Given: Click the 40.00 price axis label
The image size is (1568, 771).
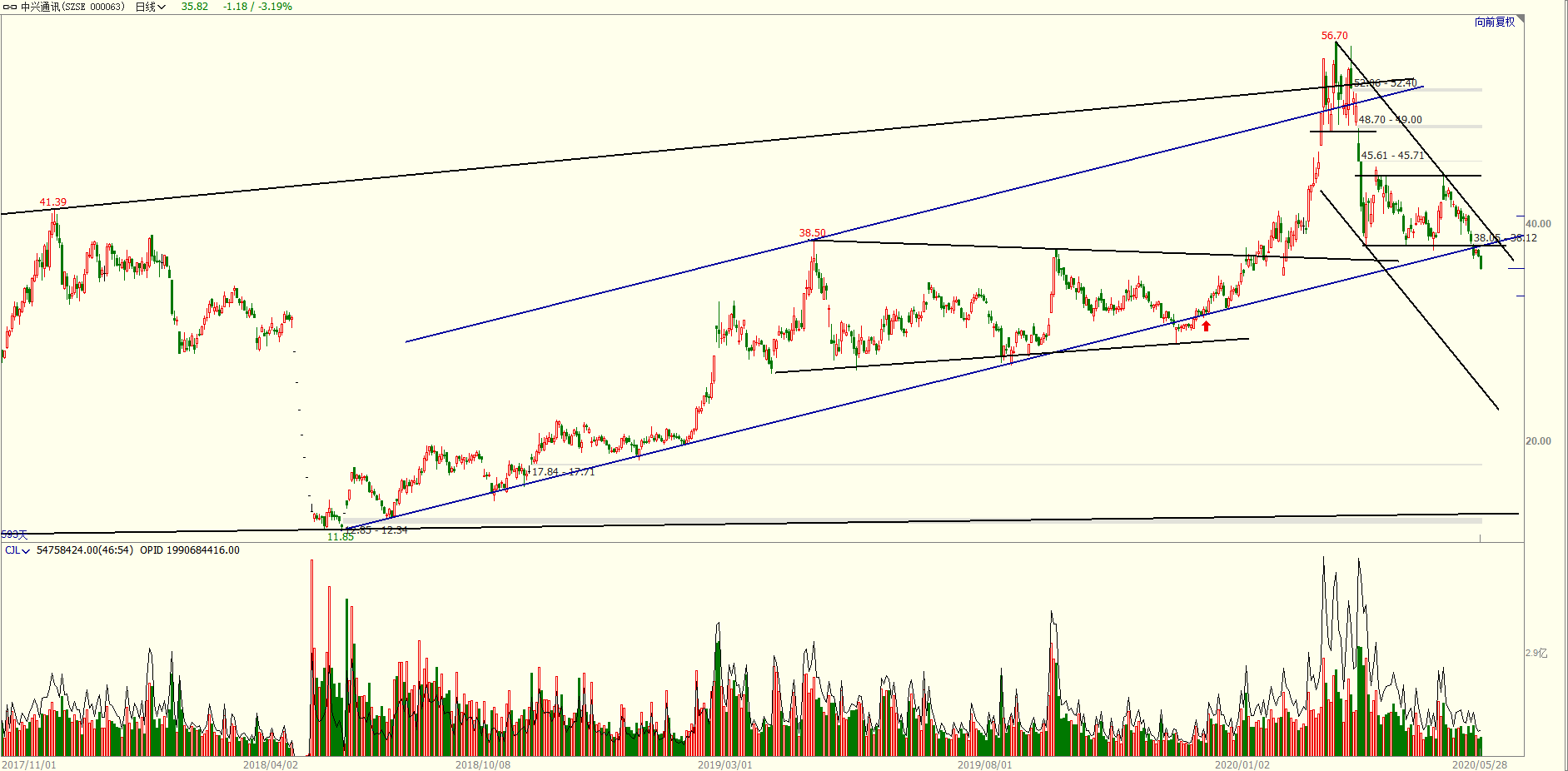Looking at the screenshot, I should click(x=1538, y=224).
